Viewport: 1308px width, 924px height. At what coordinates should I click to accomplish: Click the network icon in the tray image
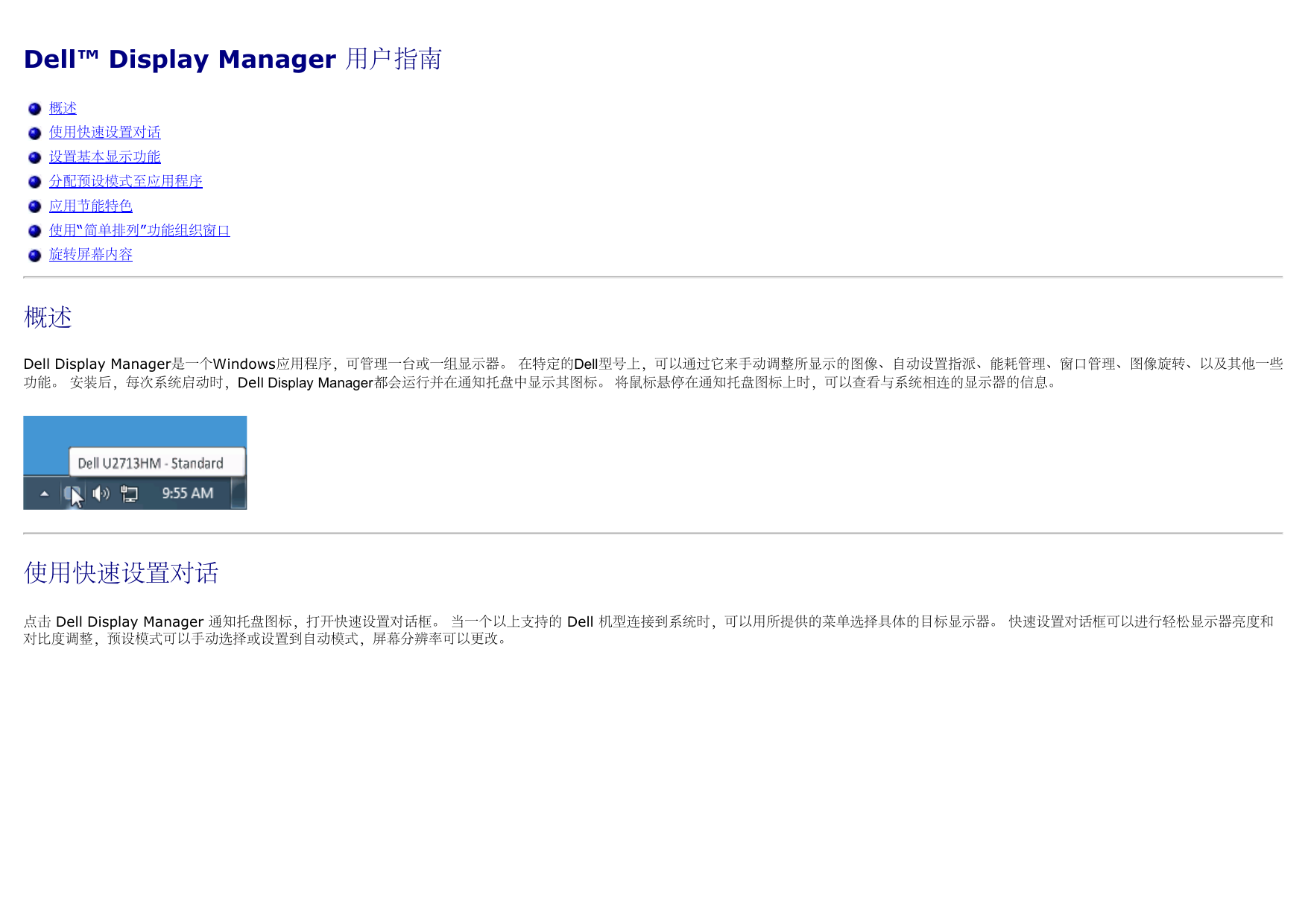pos(130,494)
